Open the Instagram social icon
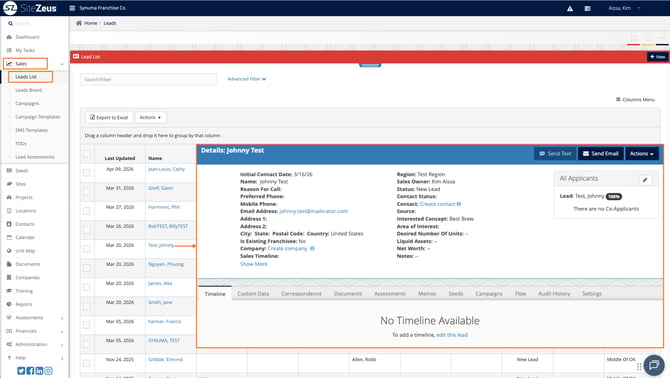The image size is (670, 378). [48, 371]
